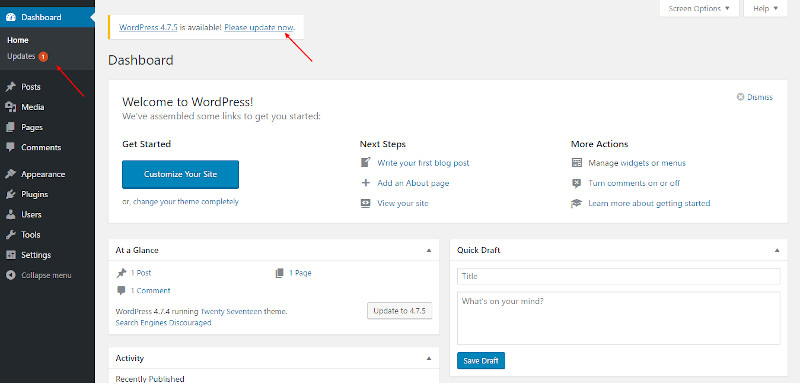Click the Tools wrench icon
Viewport: 800px width, 383px height.
[10, 235]
